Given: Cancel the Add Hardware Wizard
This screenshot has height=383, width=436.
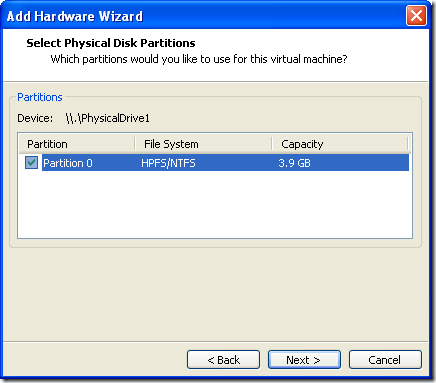Looking at the screenshot, I should pyautogui.click(x=385, y=360).
